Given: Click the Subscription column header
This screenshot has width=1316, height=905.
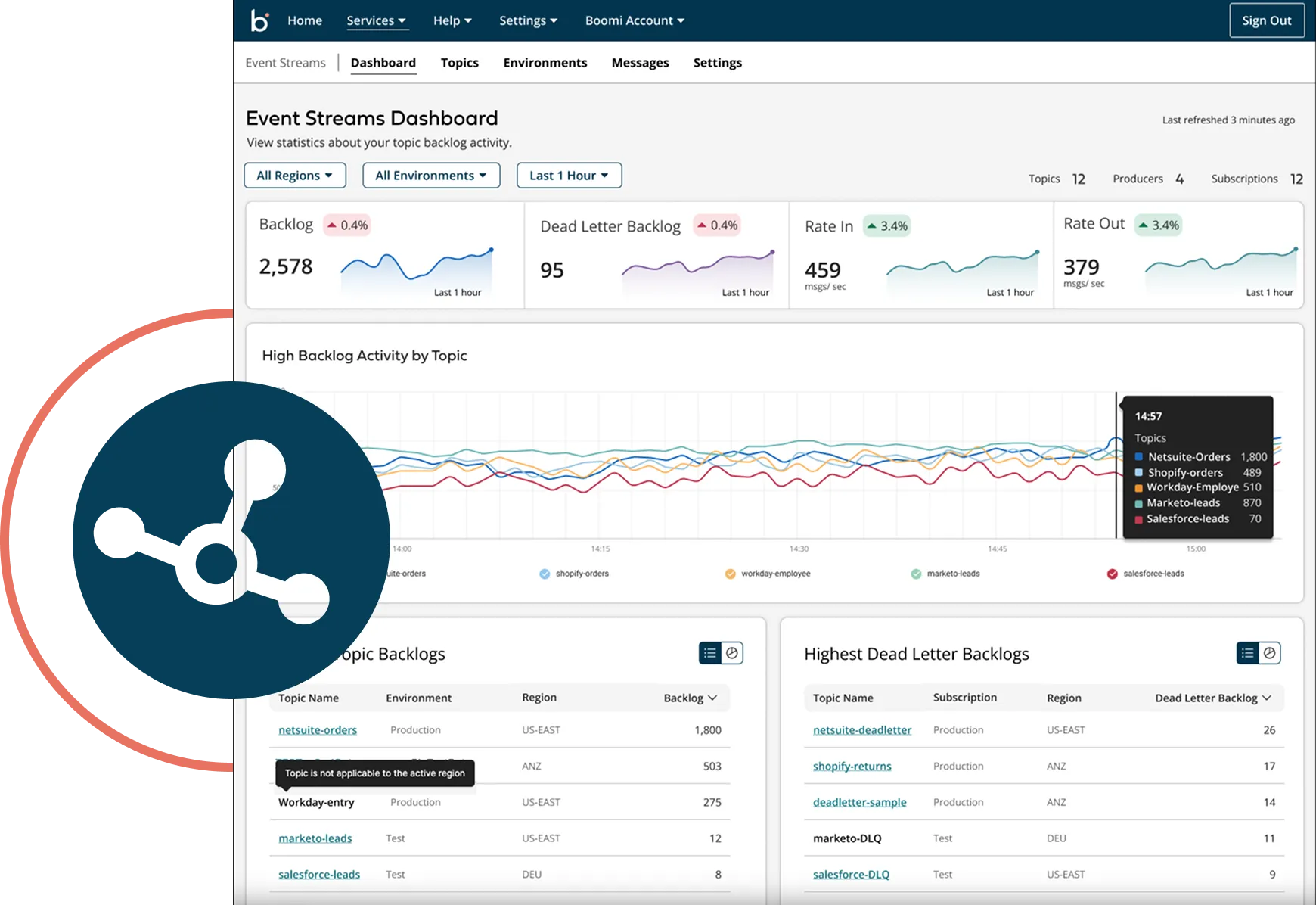Looking at the screenshot, I should (x=965, y=698).
